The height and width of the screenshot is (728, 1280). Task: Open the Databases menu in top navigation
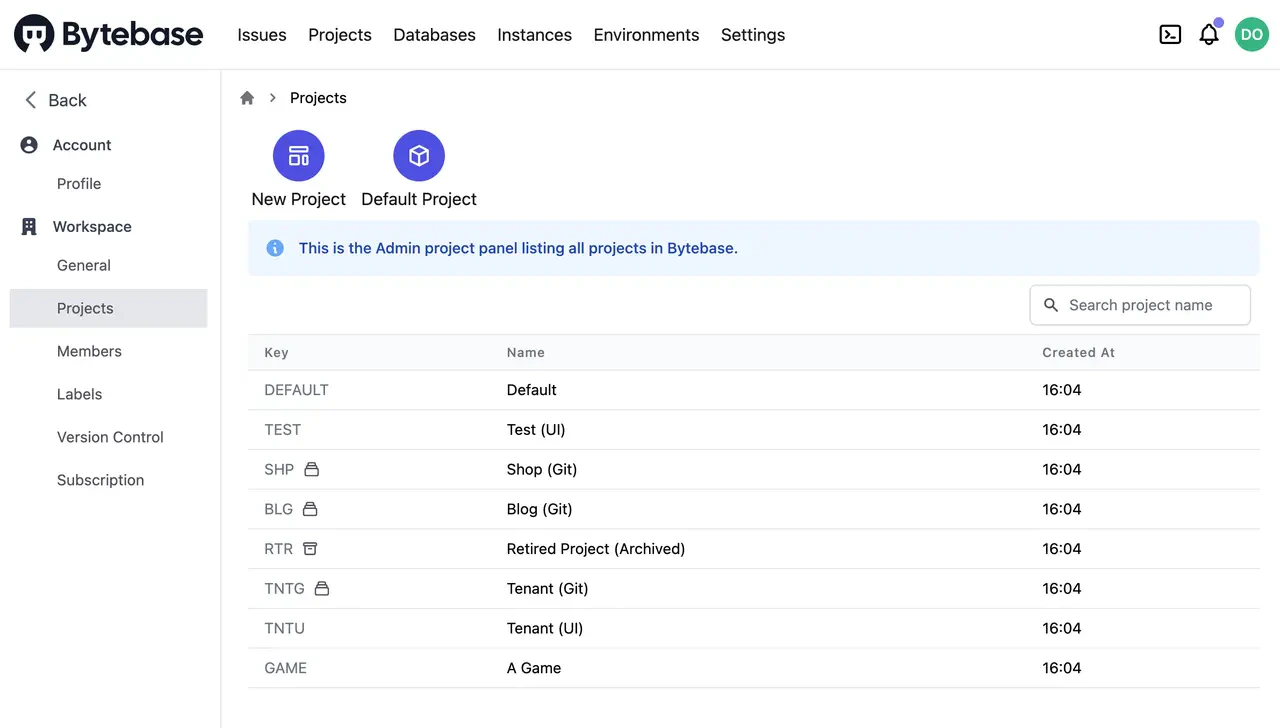434,35
